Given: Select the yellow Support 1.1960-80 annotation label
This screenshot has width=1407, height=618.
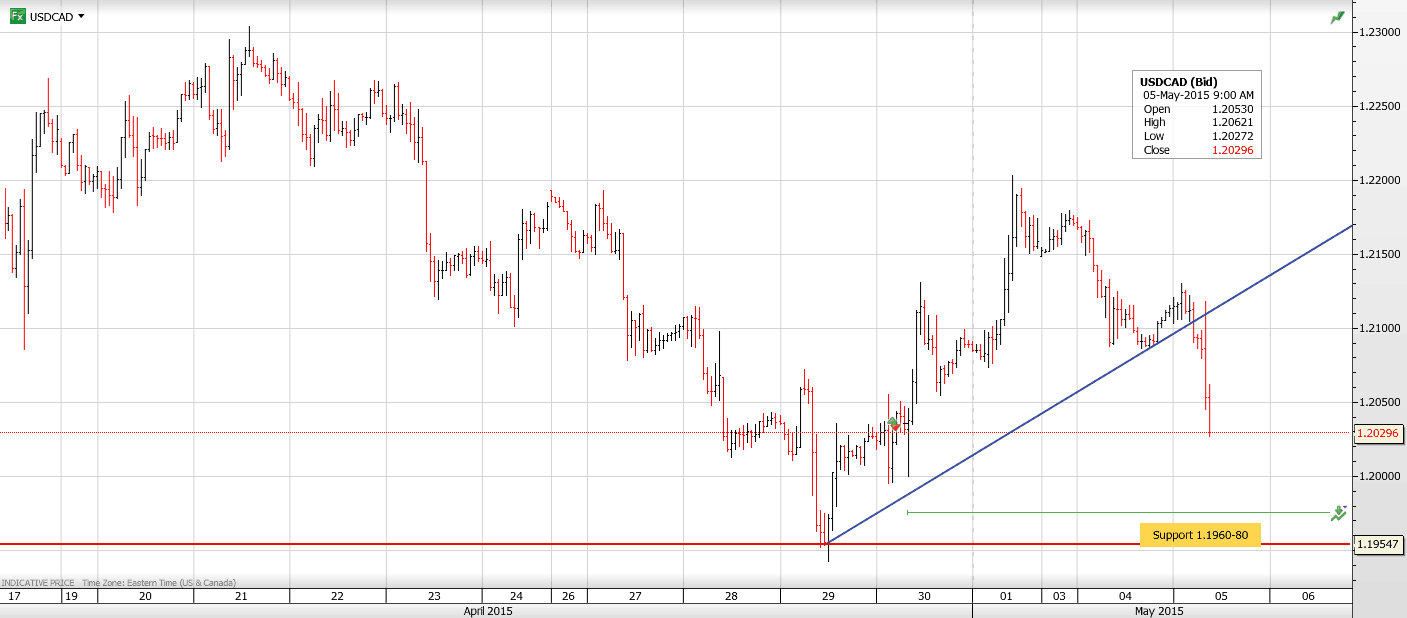Looking at the screenshot, I should pyautogui.click(x=1199, y=535).
